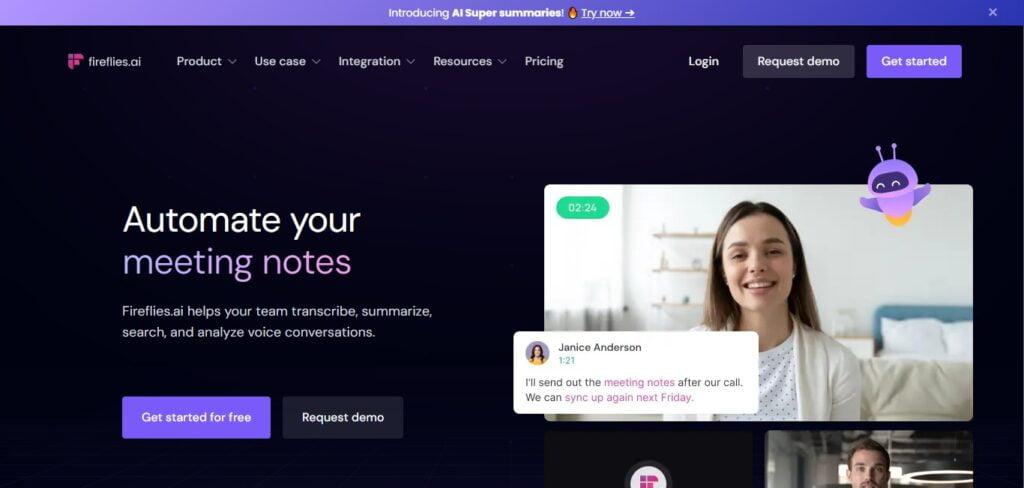Click the Login link

pyautogui.click(x=703, y=61)
